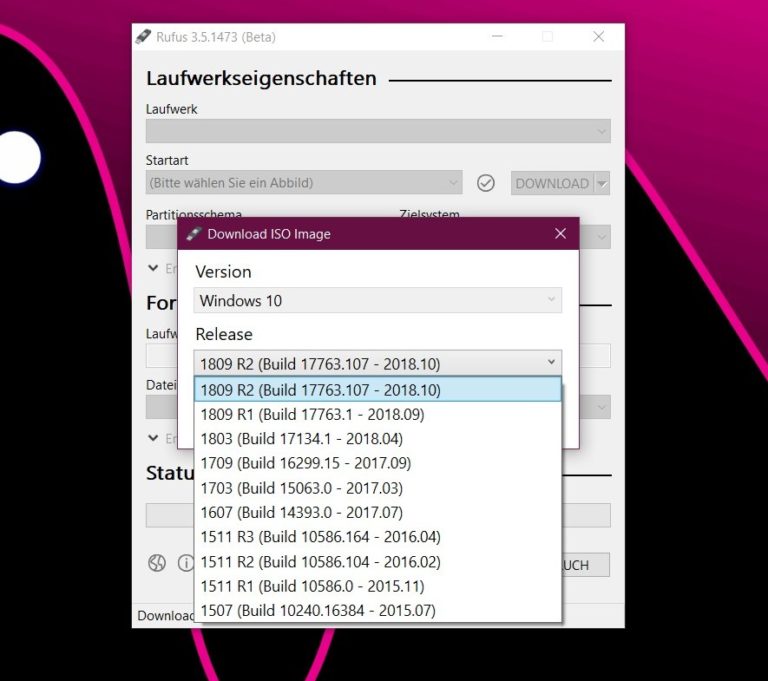Choose 1803 (Build 17134.1 - 2018.04)
This screenshot has width=768, height=681.
[378, 439]
